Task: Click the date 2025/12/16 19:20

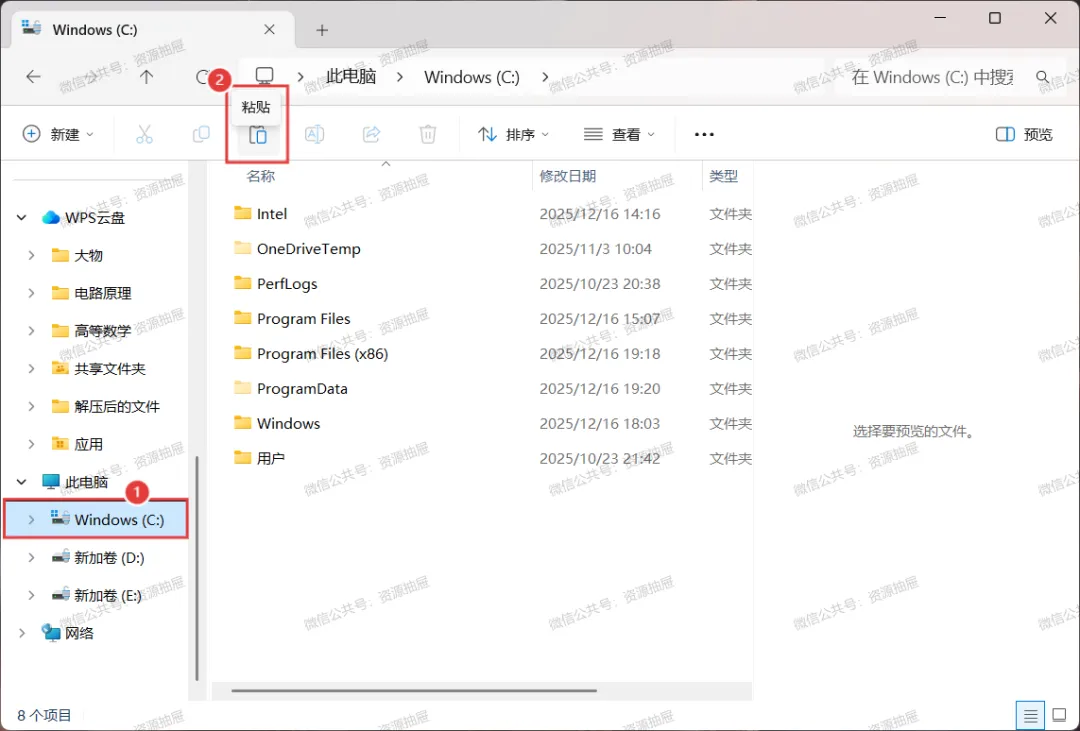Action: tap(600, 389)
